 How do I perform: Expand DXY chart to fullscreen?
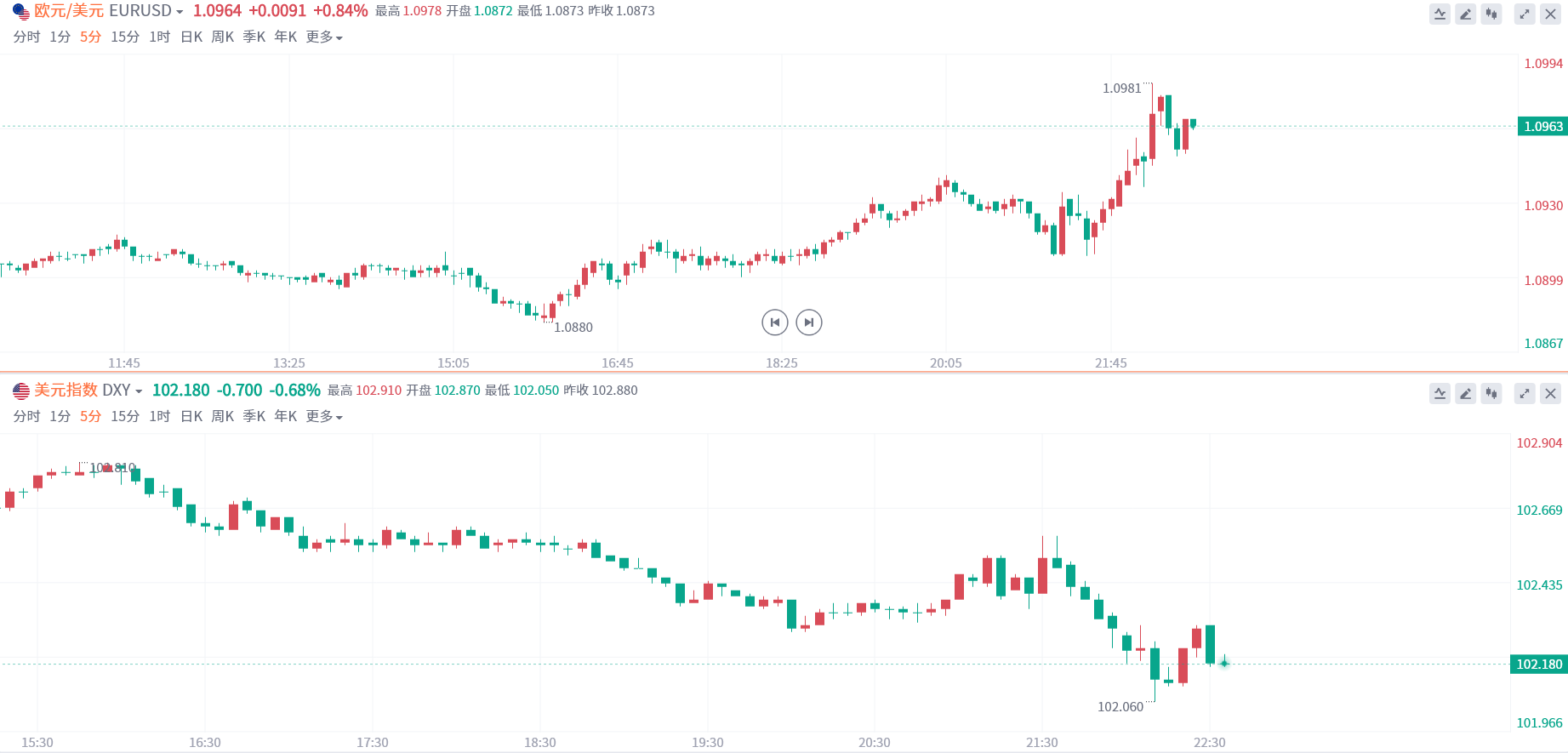[1525, 393]
